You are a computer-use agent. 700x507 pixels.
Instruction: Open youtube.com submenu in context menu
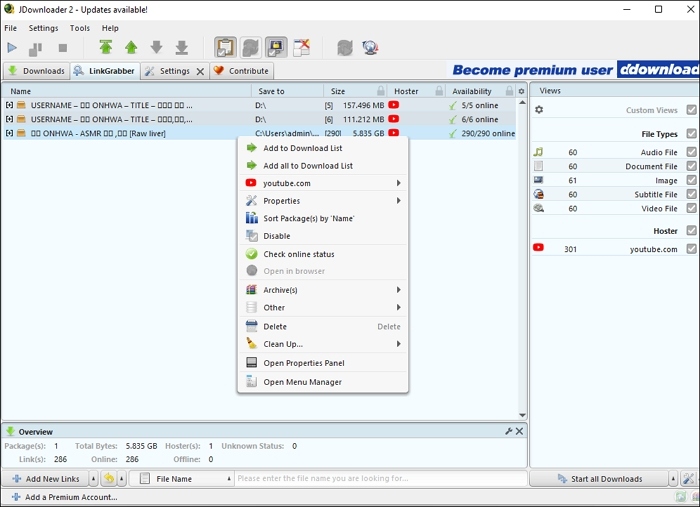point(323,183)
